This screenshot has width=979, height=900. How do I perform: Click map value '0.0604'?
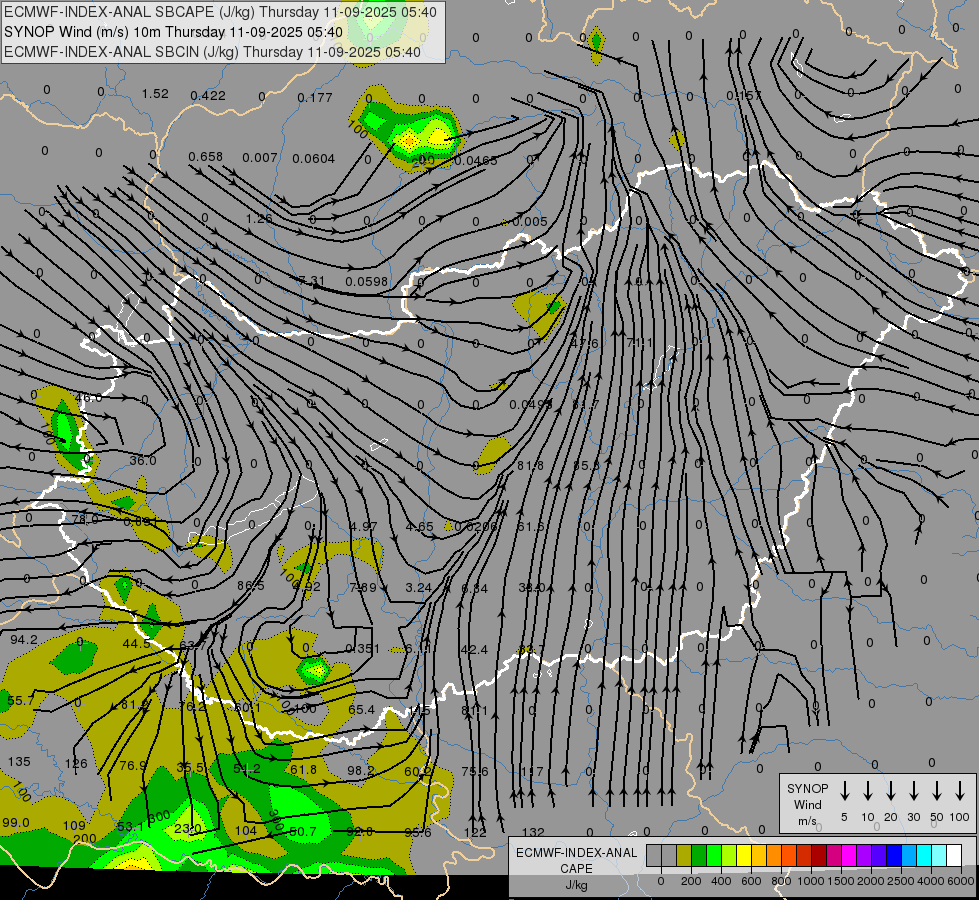click(x=313, y=159)
